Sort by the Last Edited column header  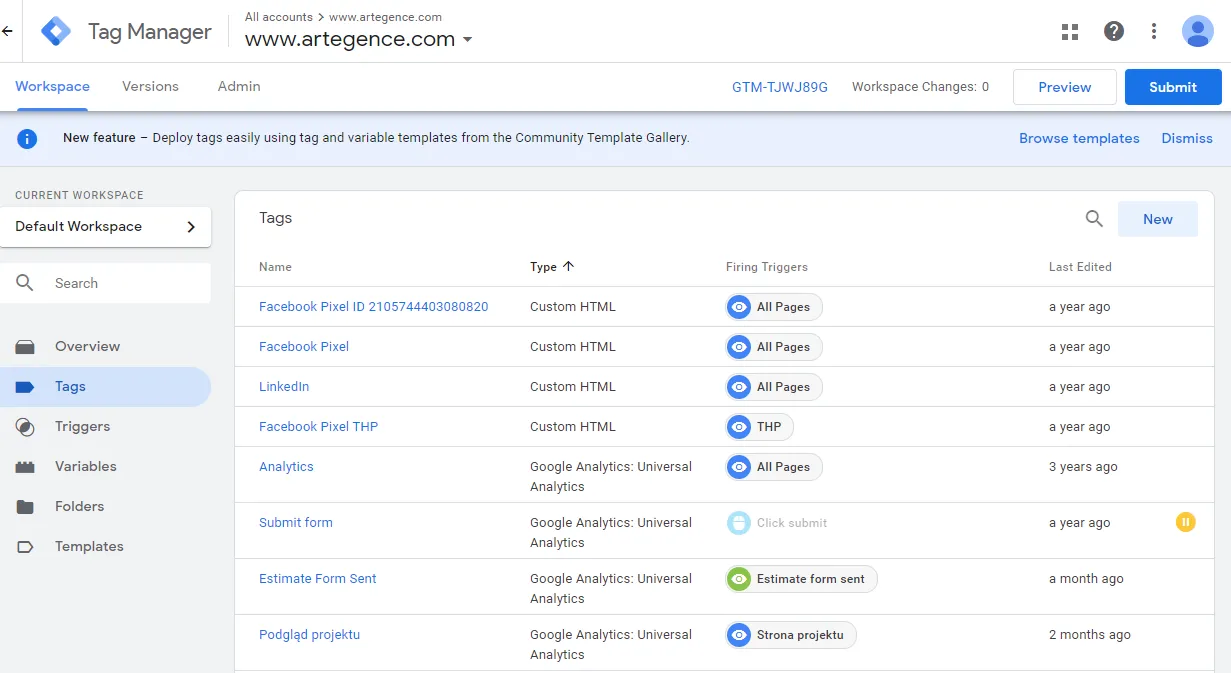pyautogui.click(x=1080, y=267)
